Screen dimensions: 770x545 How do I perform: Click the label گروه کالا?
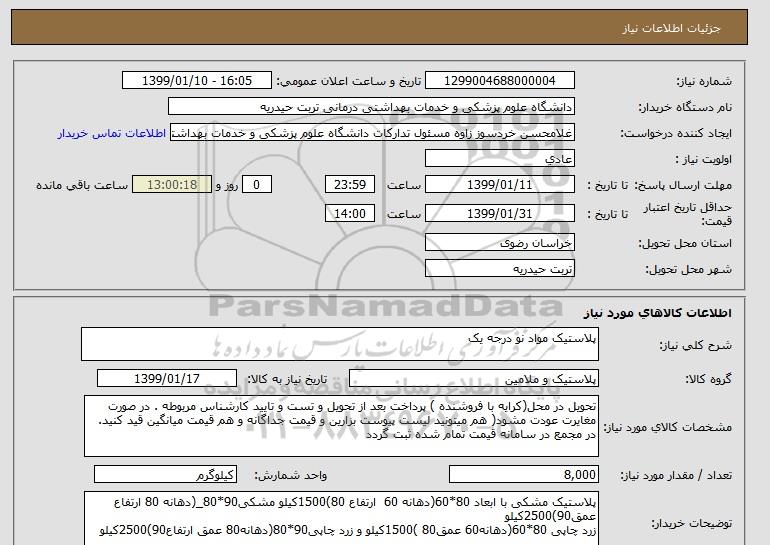[x=708, y=379]
